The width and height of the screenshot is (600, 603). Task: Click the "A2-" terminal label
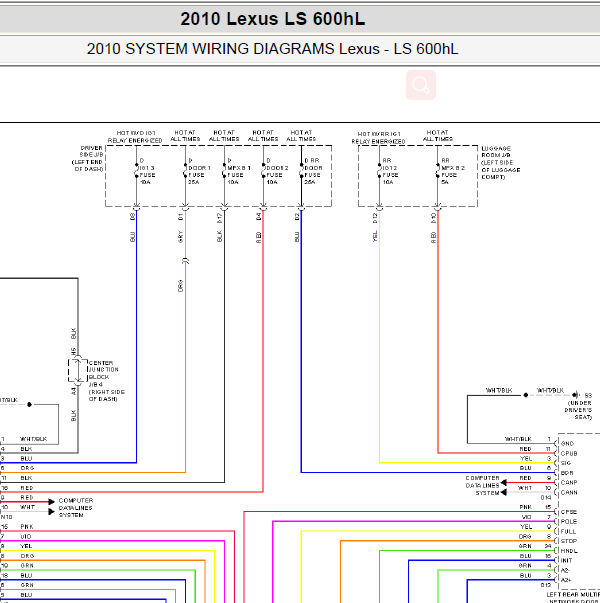click(x=565, y=570)
